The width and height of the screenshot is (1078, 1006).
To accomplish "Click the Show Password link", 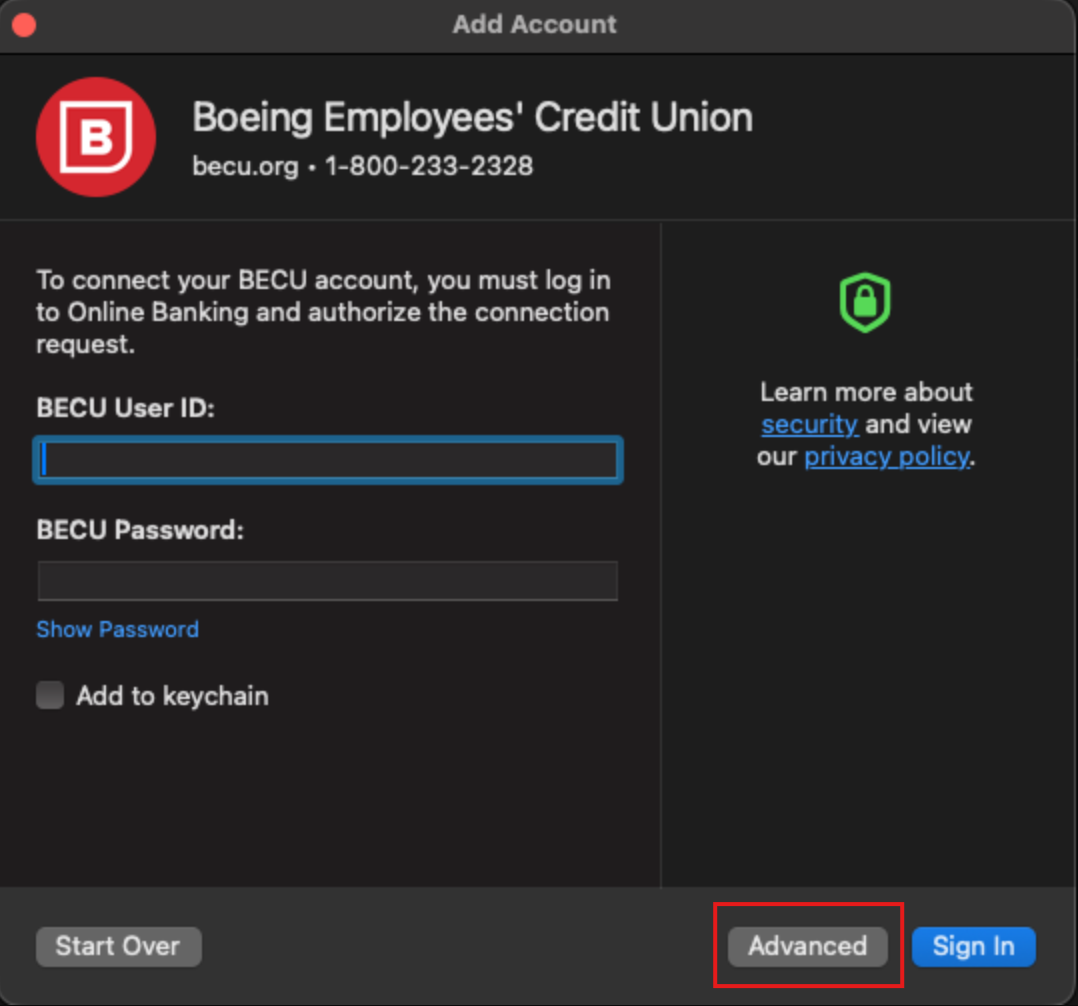I will (118, 629).
